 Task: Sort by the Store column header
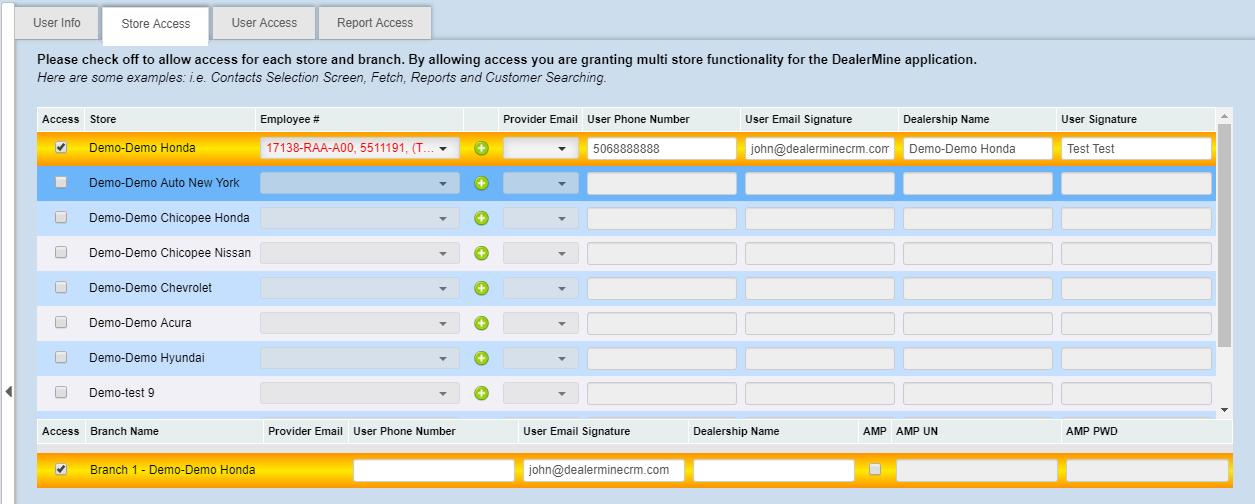click(103, 119)
